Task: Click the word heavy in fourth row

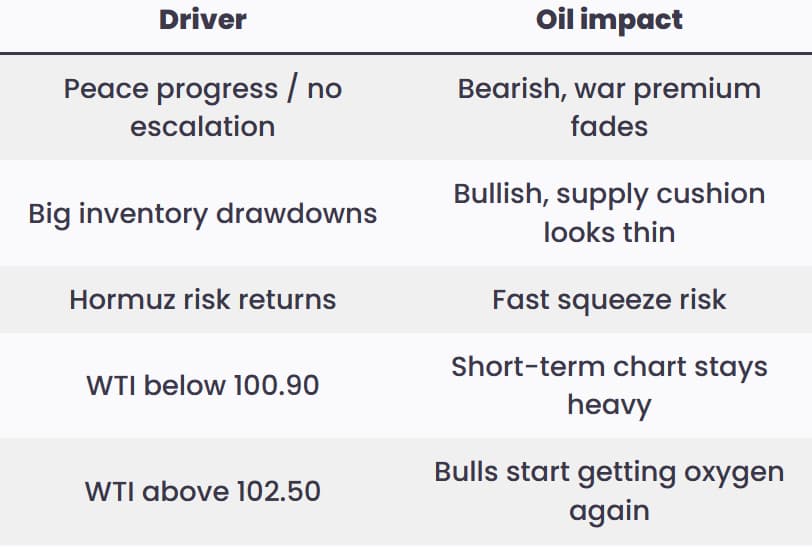Action: (609, 405)
